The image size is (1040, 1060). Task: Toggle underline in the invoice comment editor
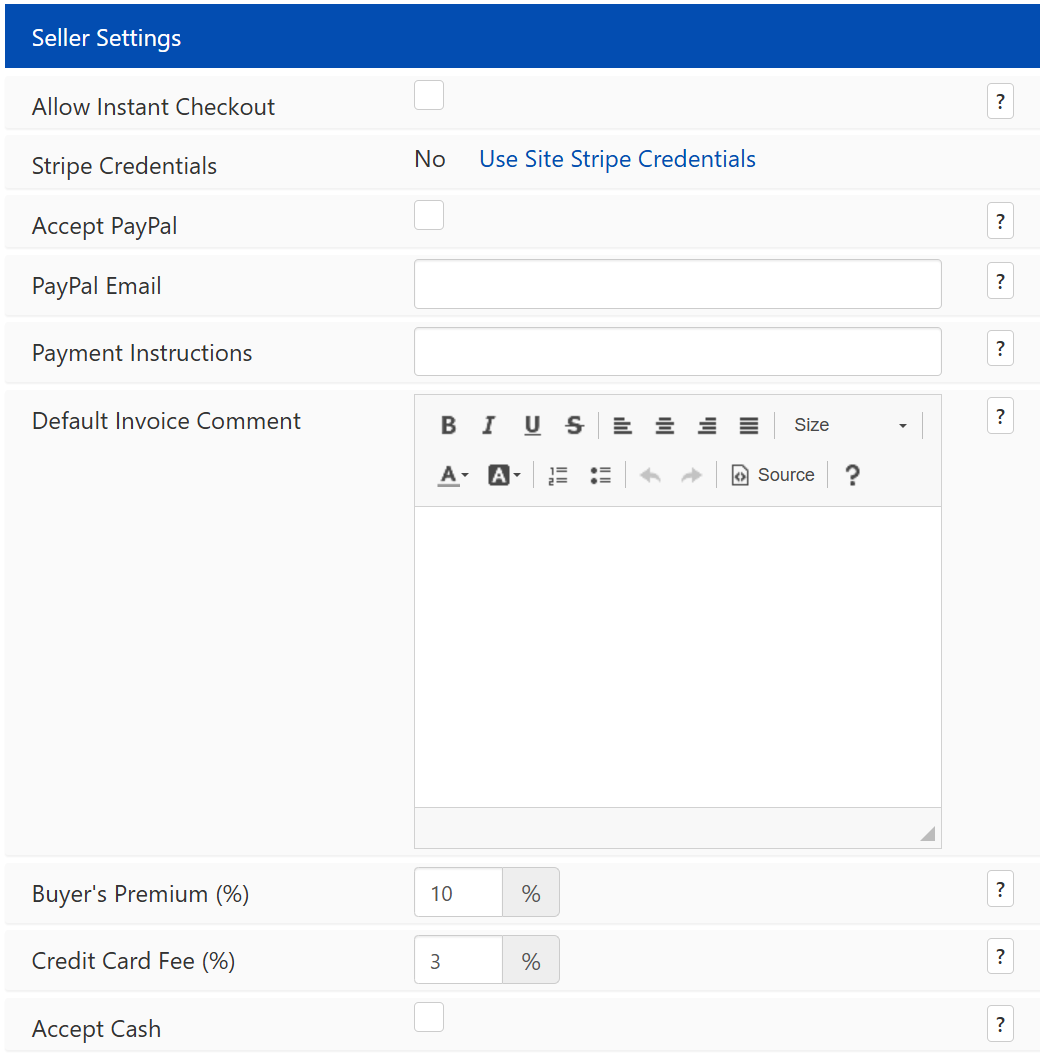[532, 424]
